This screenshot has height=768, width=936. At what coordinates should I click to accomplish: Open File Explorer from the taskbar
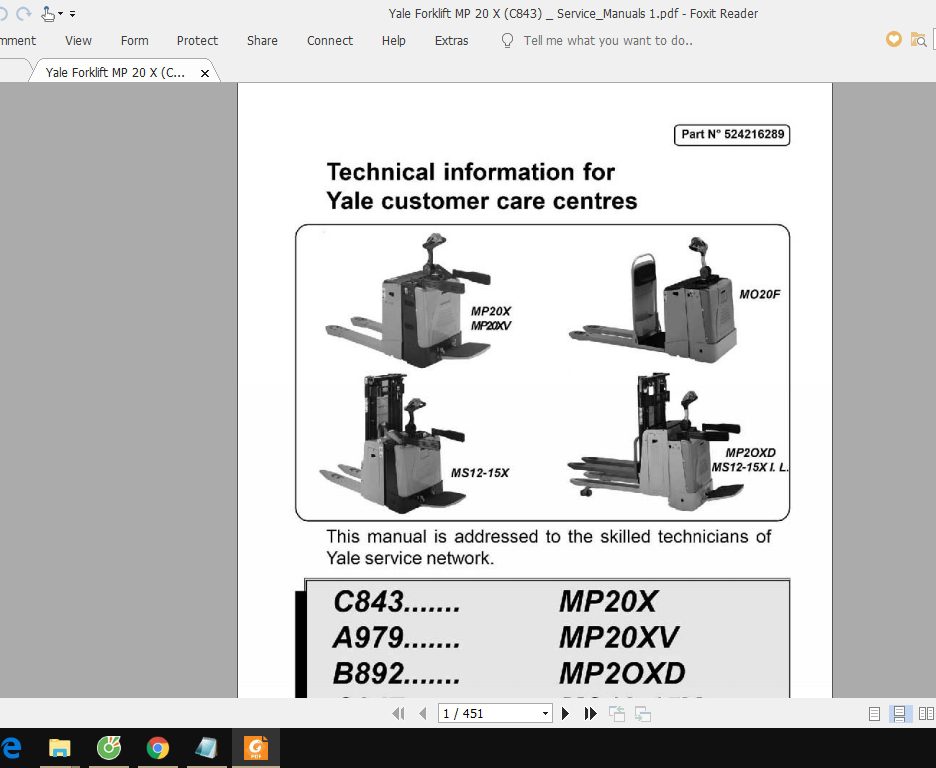point(59,748)
